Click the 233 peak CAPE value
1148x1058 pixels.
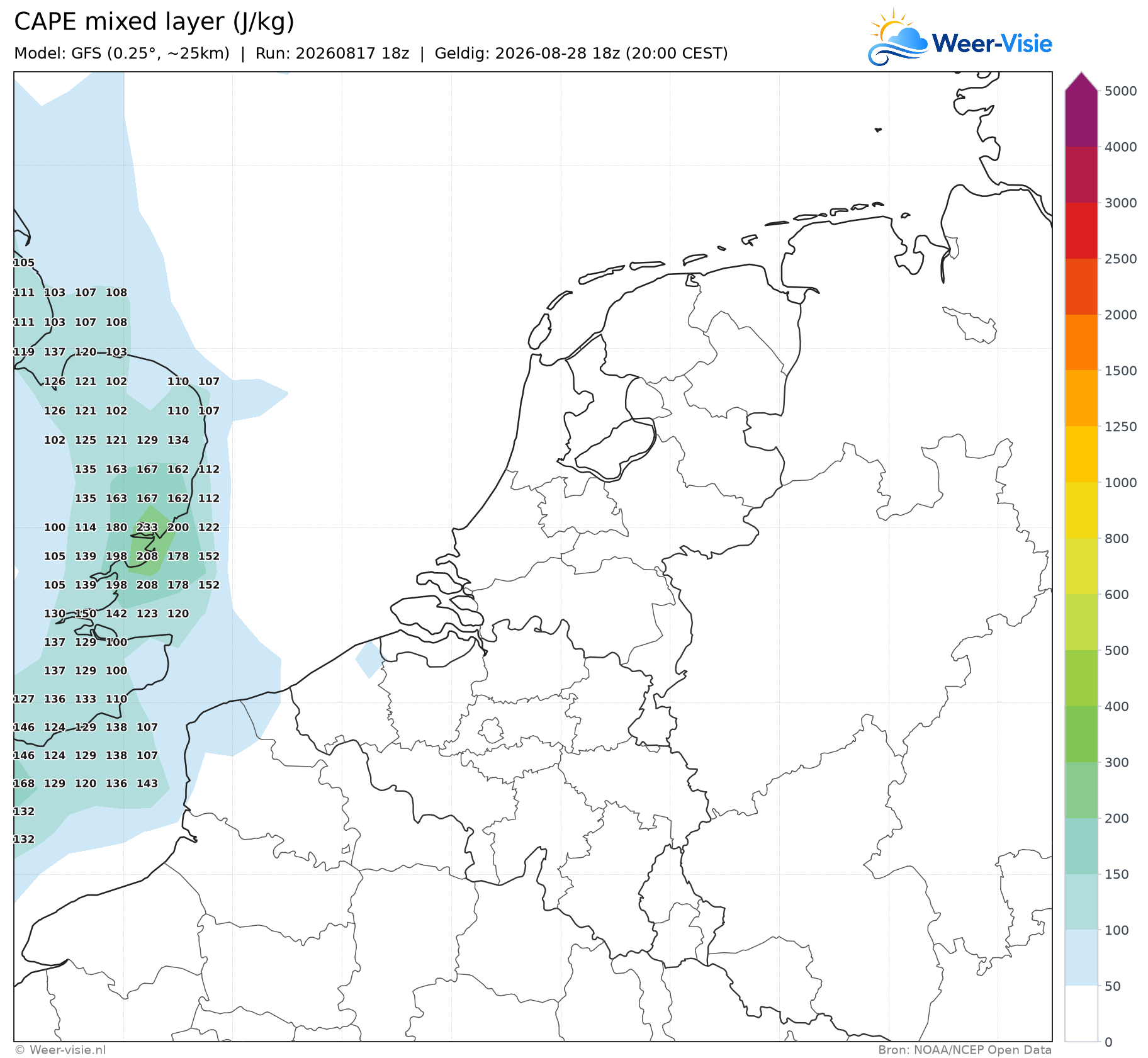(x=147, y=527)
